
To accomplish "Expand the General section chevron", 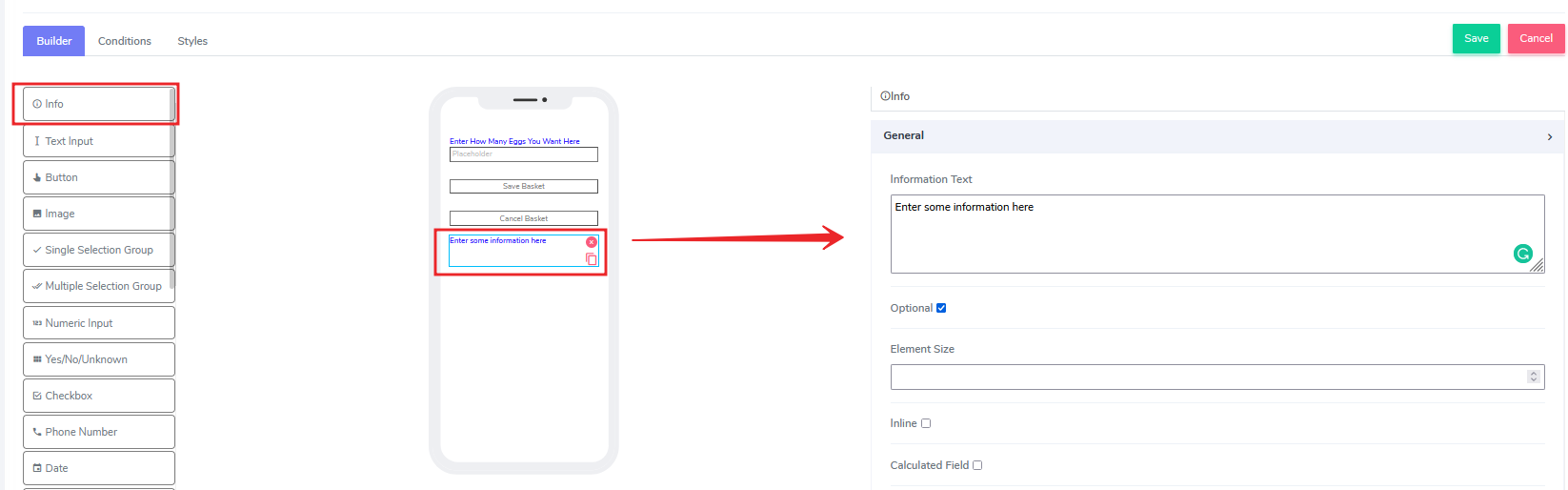I will (1549, 136).
